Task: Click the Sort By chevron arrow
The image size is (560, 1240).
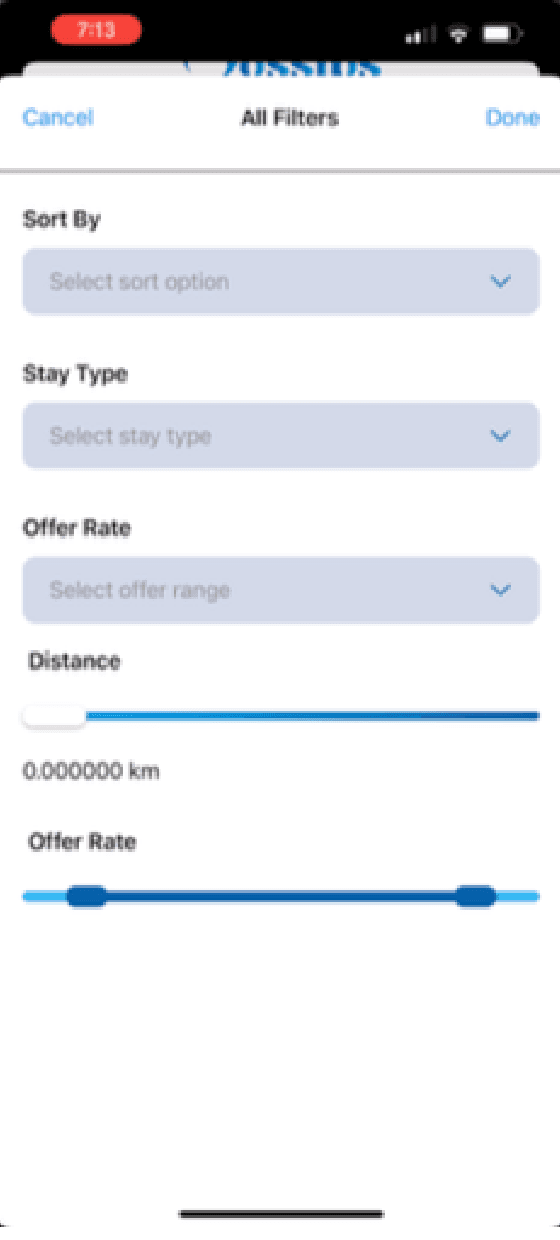Action: coord(501,282)
